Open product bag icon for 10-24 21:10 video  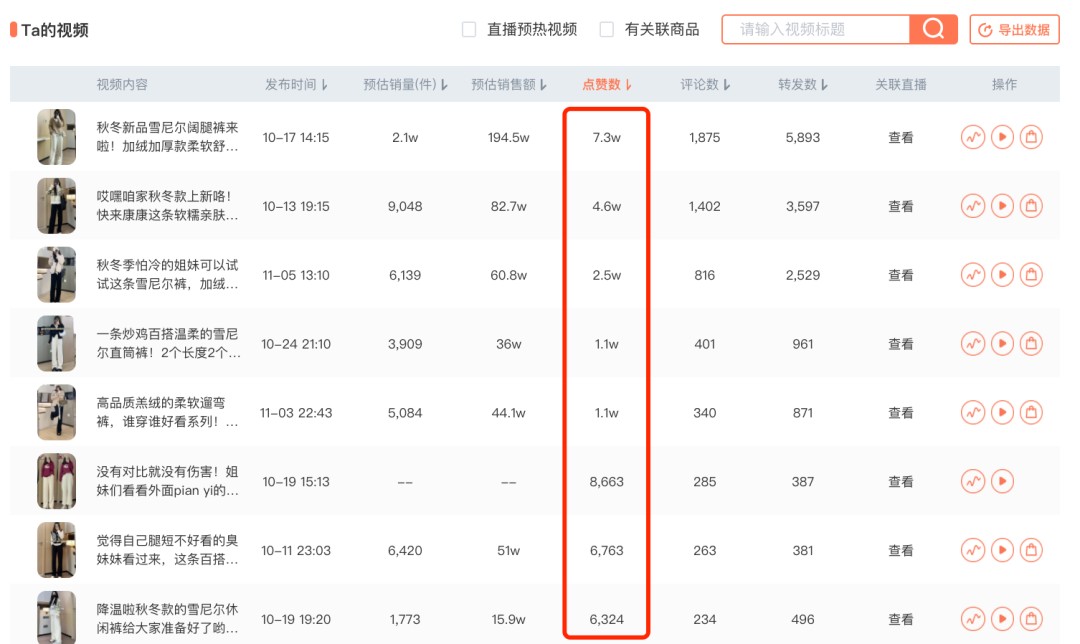(1031, 344)
